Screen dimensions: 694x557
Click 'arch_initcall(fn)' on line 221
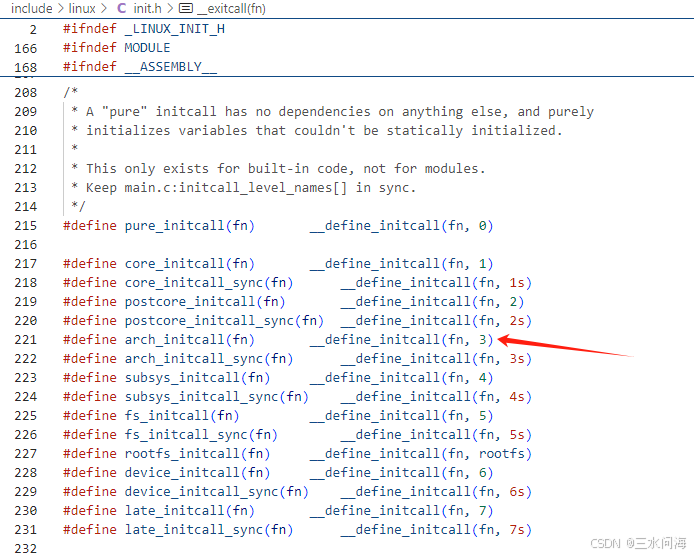click(189, 340)
